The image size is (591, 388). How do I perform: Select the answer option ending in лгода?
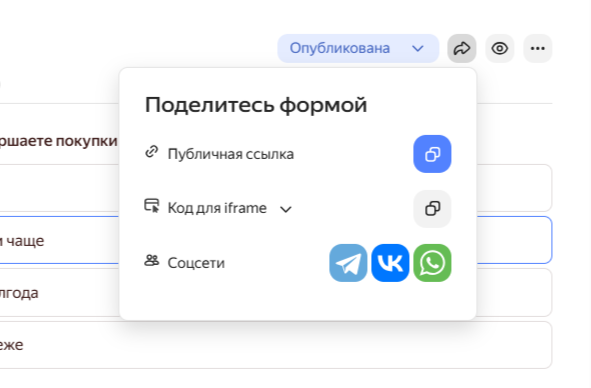coord(275,293)
